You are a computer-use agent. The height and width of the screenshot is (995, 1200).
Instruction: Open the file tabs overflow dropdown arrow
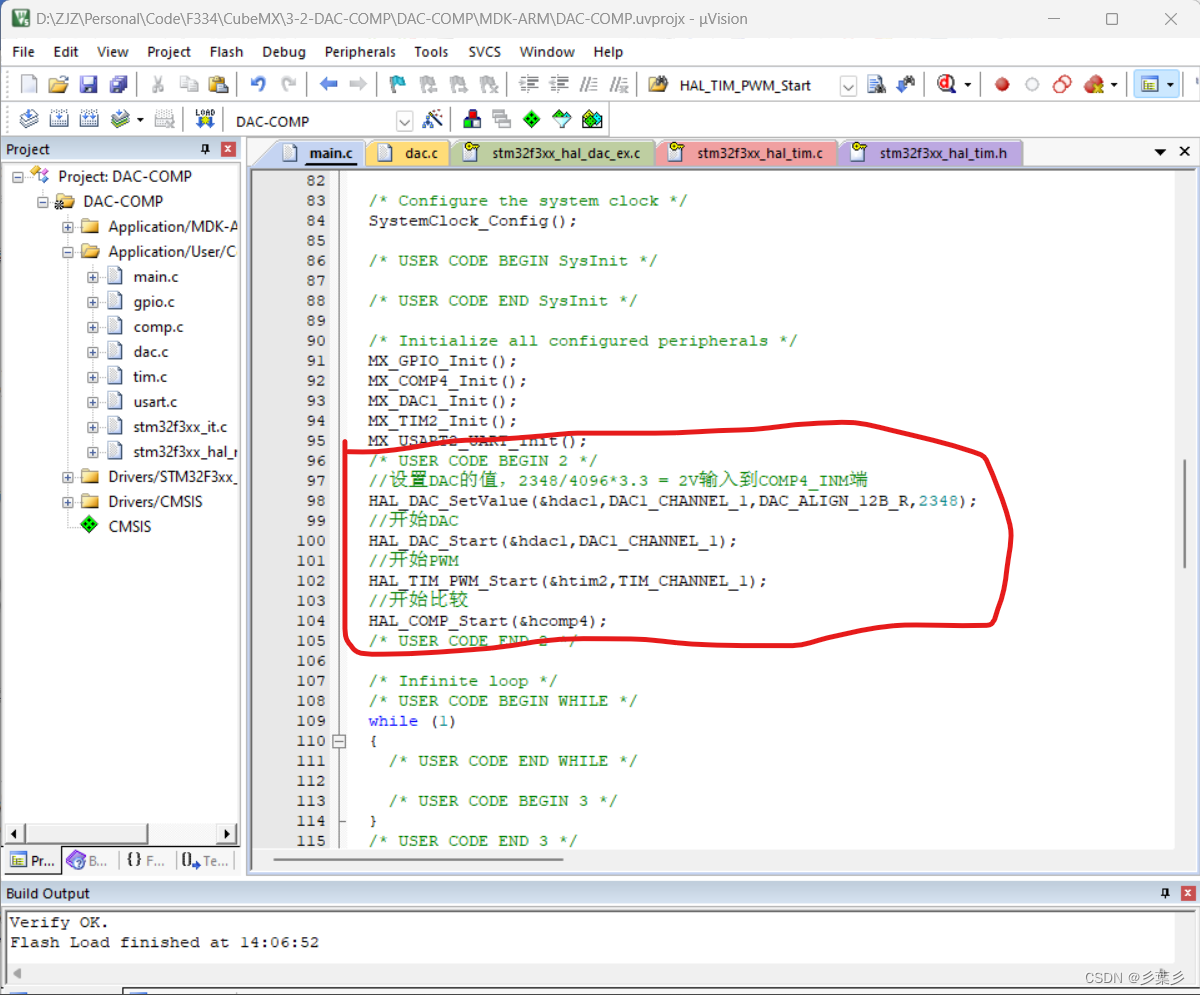click(x=1160, y=151)
